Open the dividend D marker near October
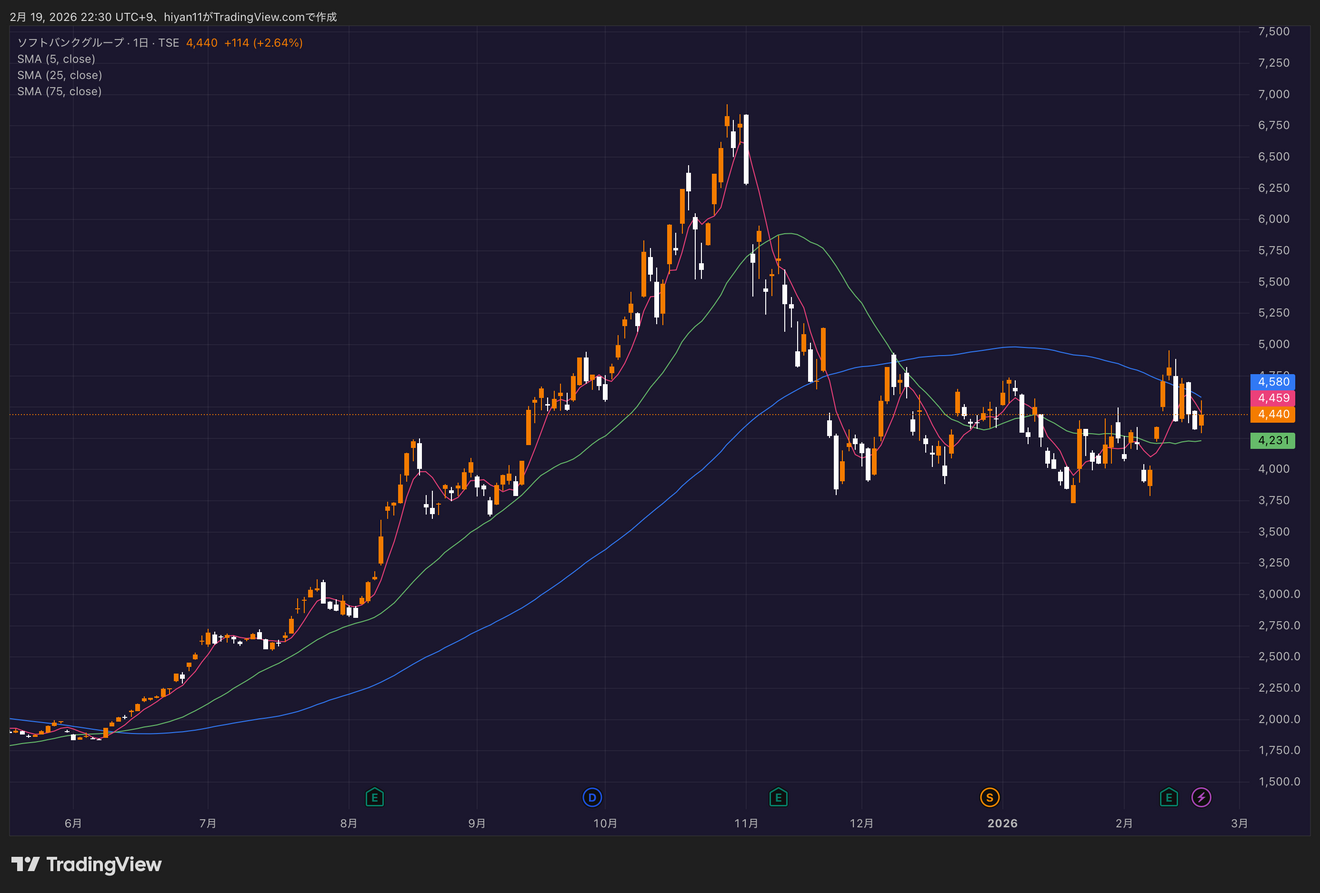Viewport: 1320px width, 893px height. [x=592, y=797]
